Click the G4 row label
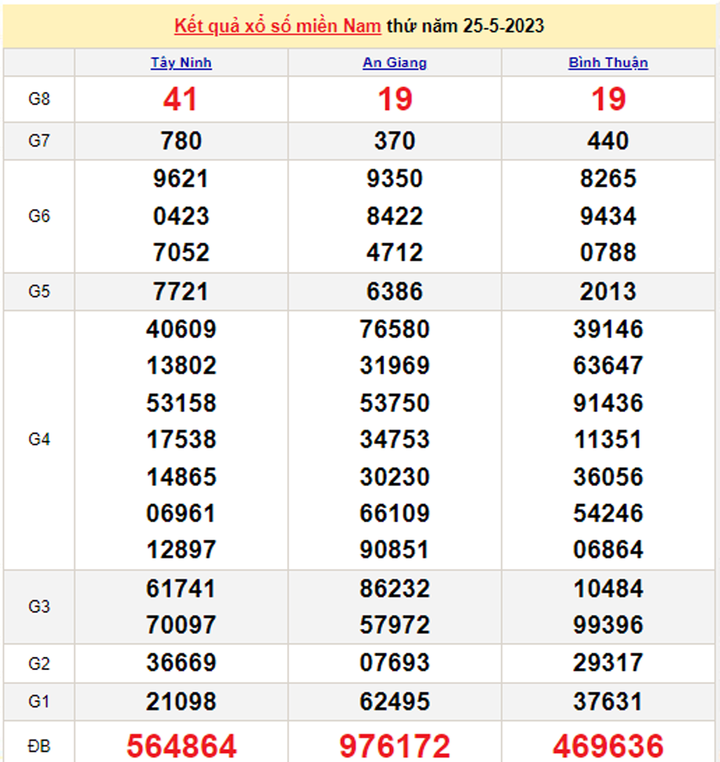The image size is (720, 762). pos(39,439)
